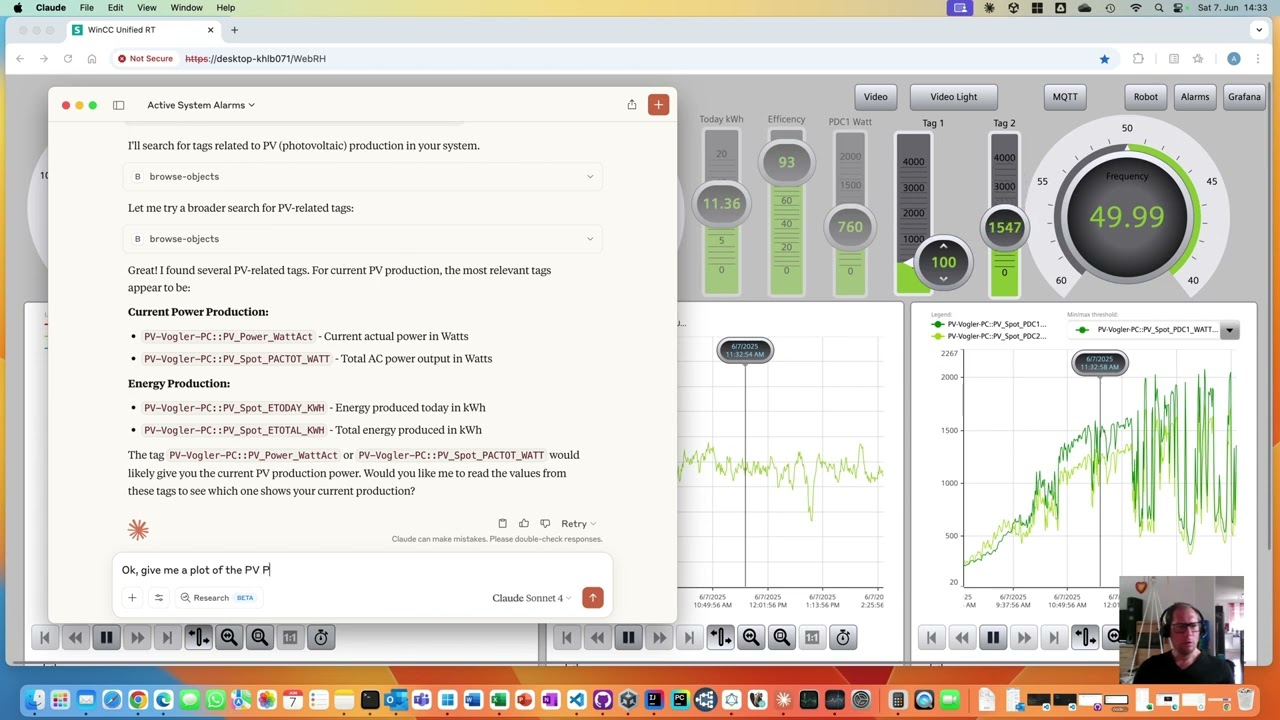Pause the right PDC trend chart updates
The image size is (1280, 720).
click(x=993, y=637)
